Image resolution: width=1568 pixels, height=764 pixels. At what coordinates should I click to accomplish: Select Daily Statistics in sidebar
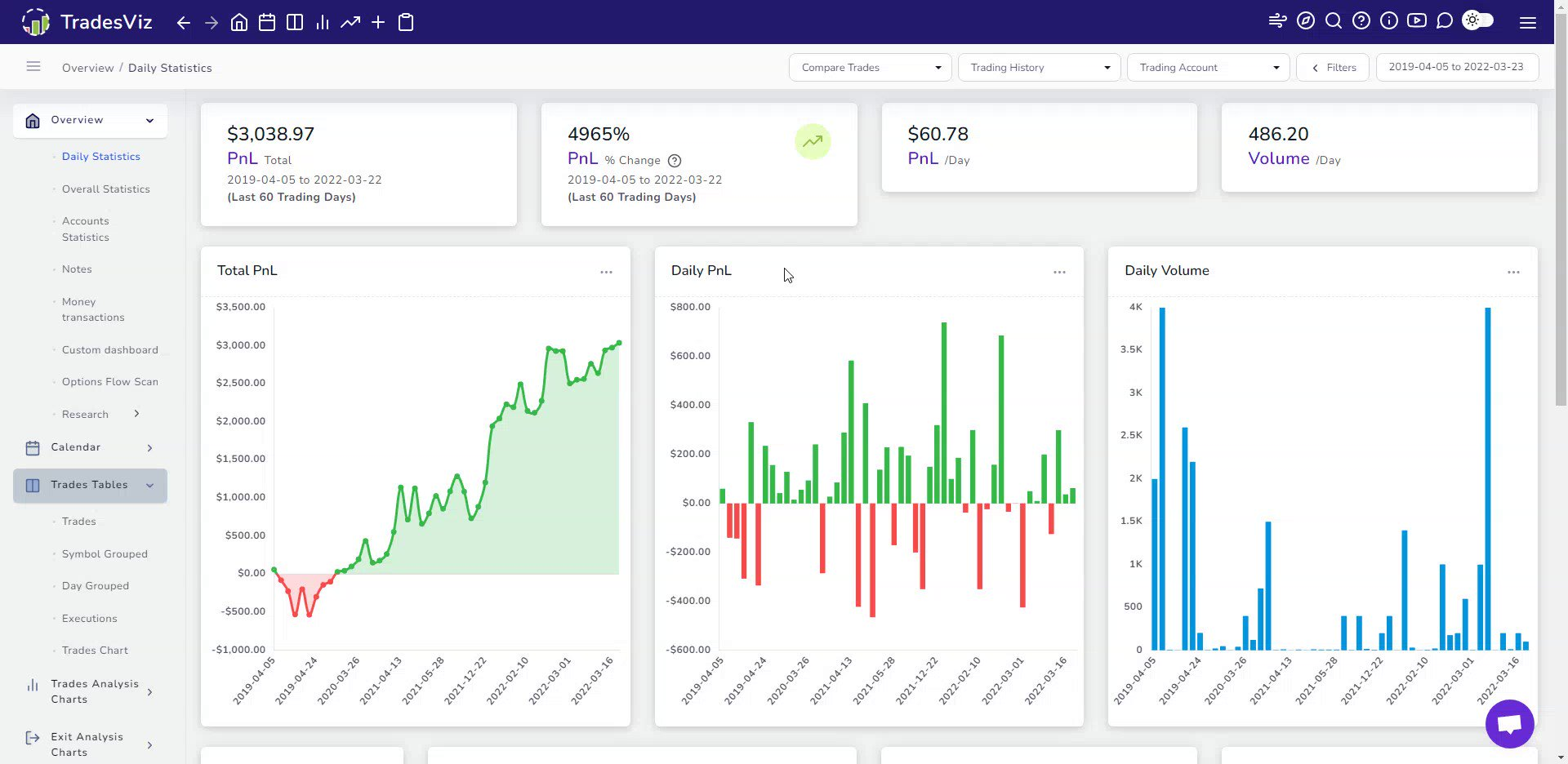[x=101, y=157]
